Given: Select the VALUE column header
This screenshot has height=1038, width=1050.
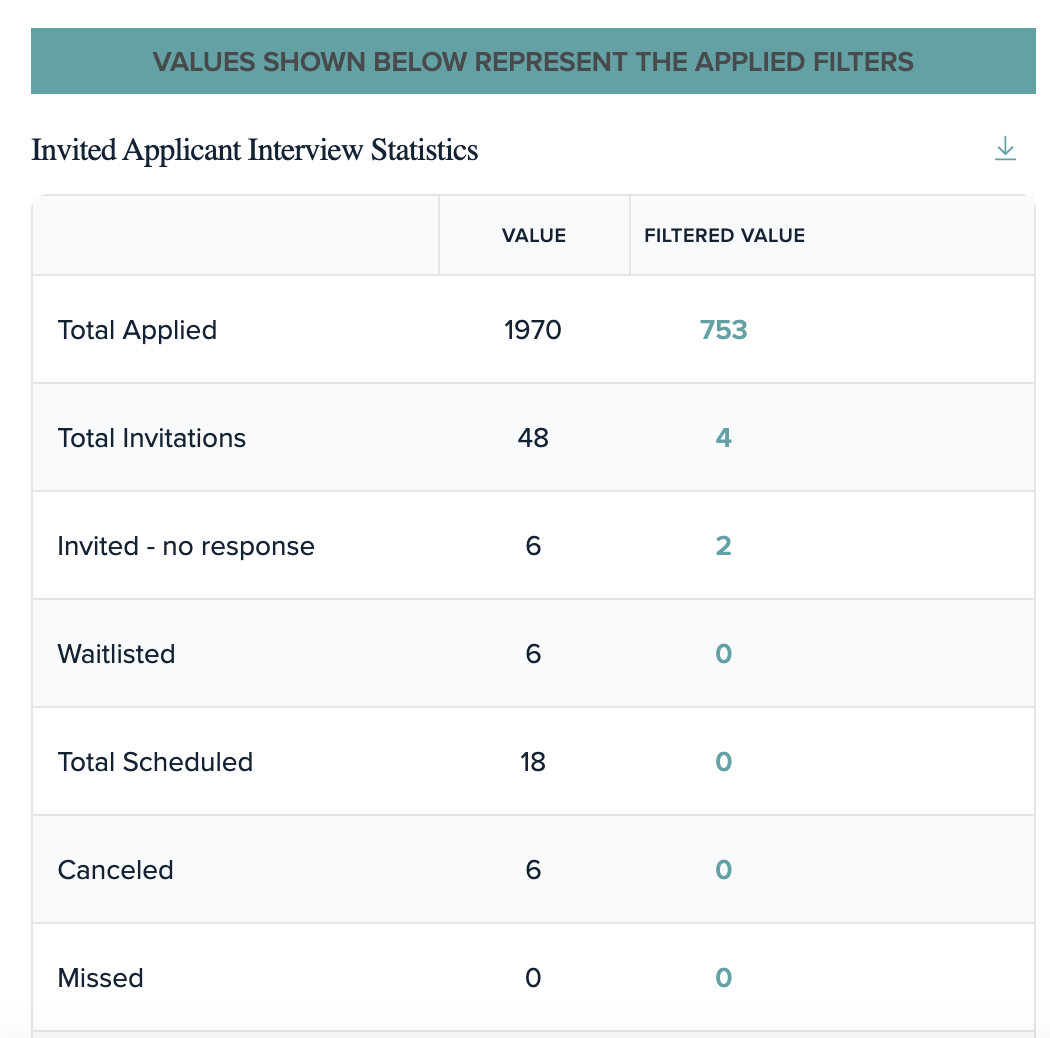Looking at the screenshot, I should point(534,236).
